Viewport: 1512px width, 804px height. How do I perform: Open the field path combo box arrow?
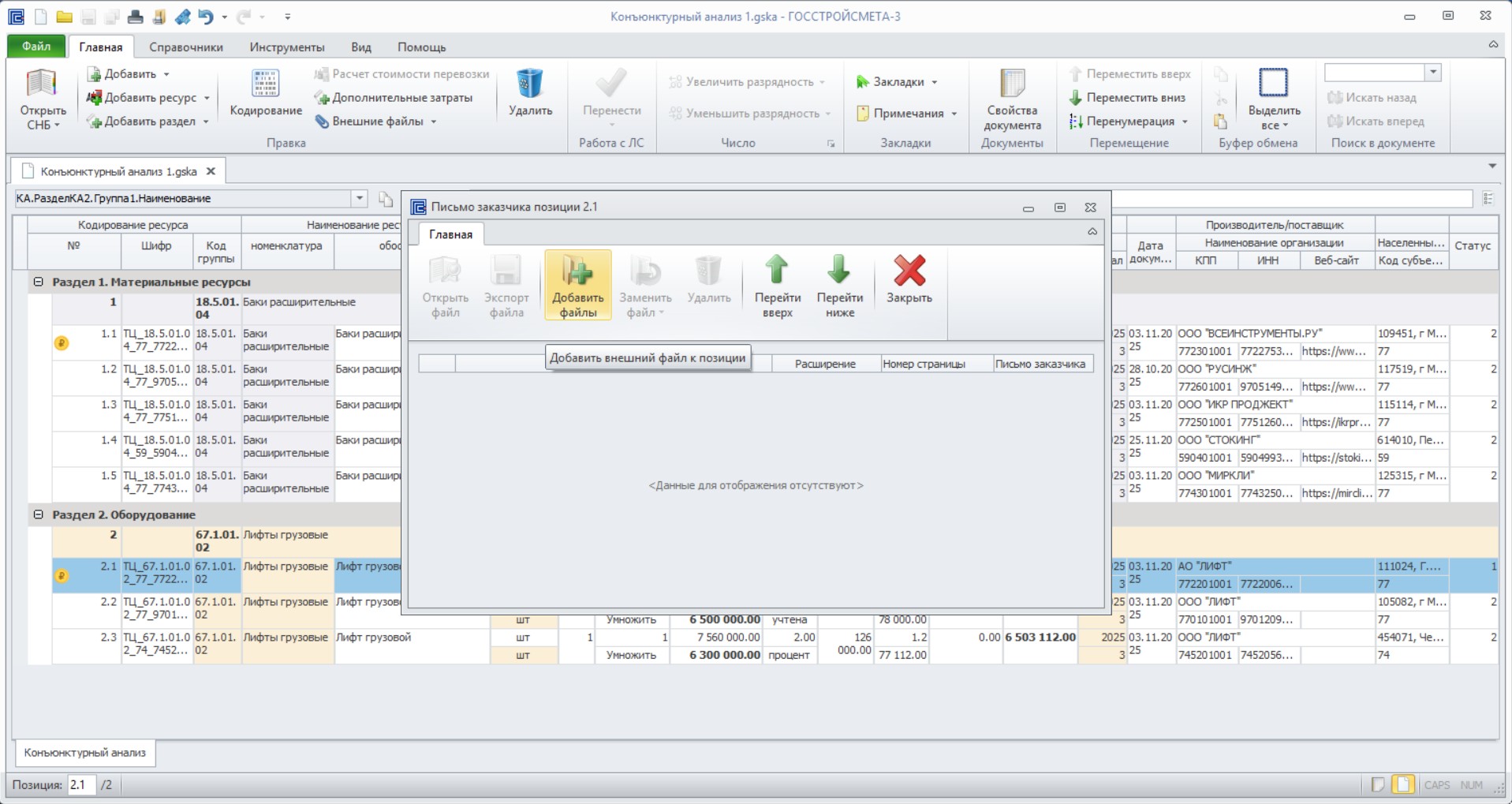click(x=359, y=198)
